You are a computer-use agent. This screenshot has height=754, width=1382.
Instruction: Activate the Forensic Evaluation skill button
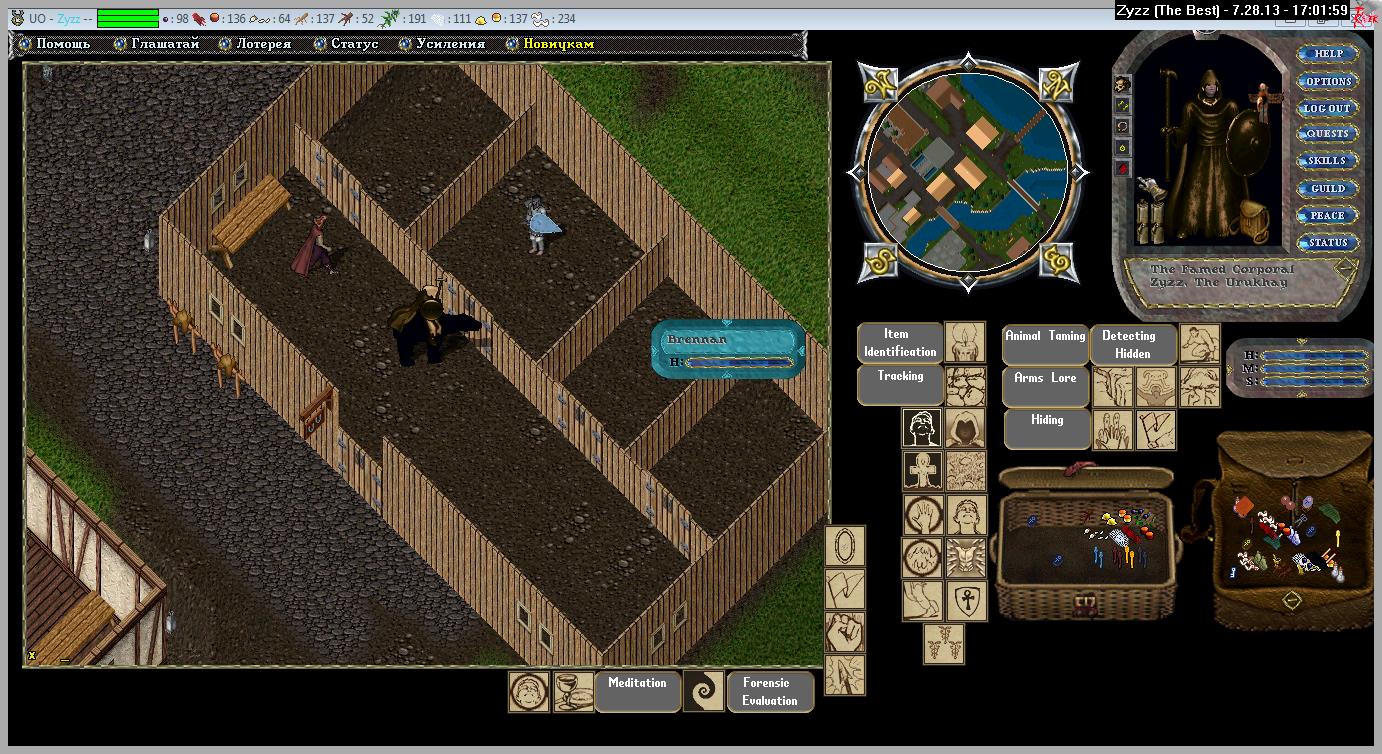pos(770,691)
